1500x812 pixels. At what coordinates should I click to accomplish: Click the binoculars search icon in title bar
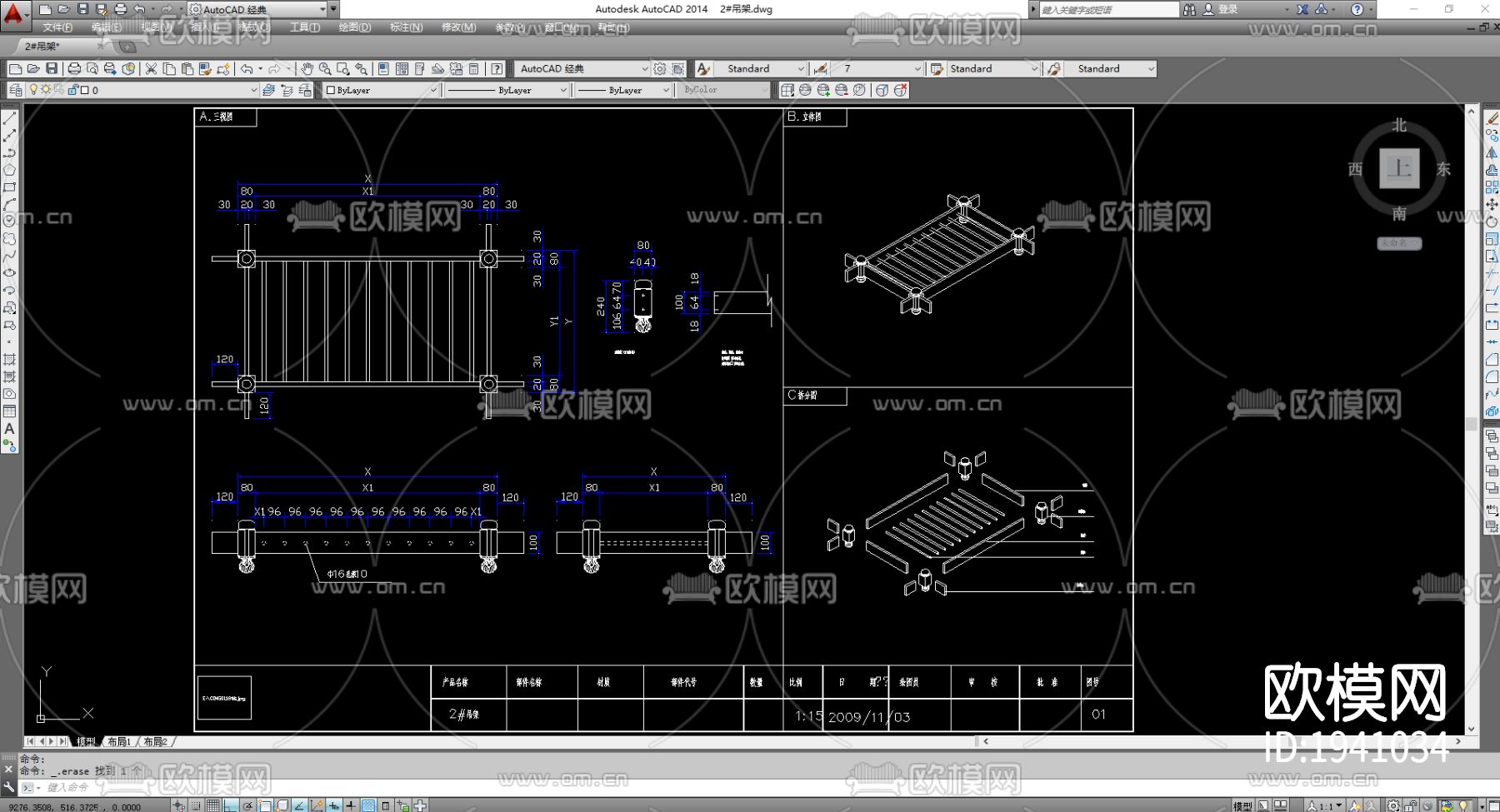pyautogui.click(x=1189, y=9)
